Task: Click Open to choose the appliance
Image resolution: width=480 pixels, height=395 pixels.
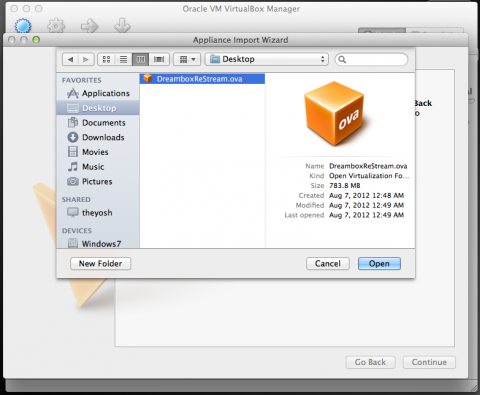Action: pos(379,264)
